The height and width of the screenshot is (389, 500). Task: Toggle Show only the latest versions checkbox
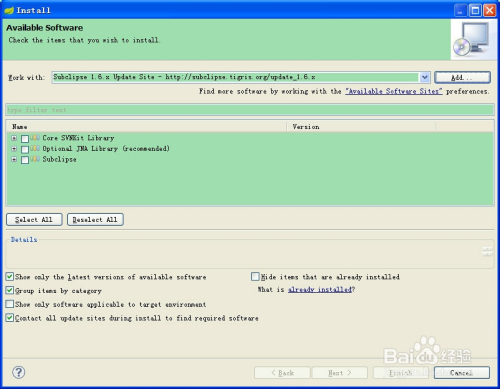tap(10, 276)
